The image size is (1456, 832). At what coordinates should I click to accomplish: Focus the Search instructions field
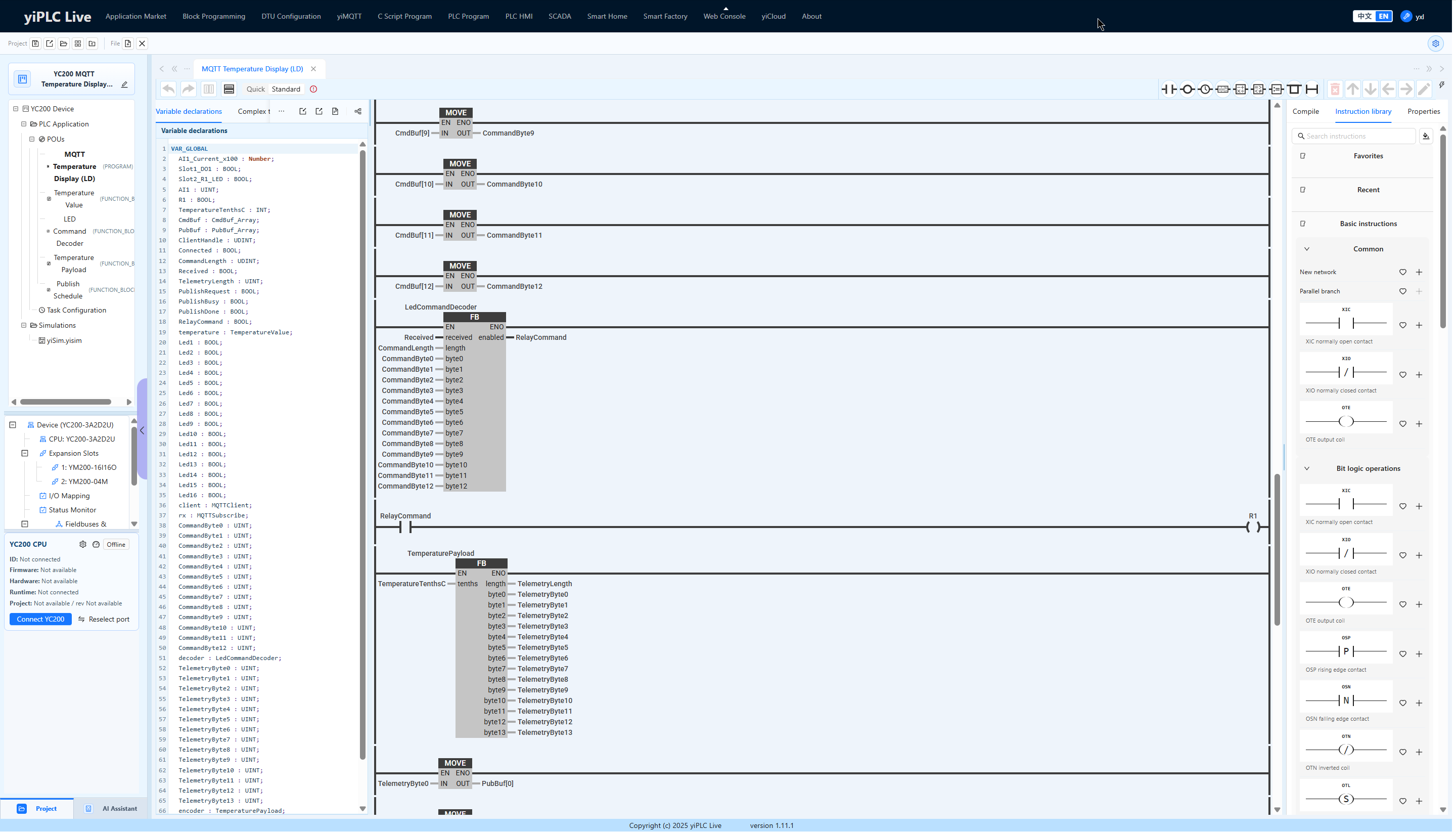tap(1355, 136)
